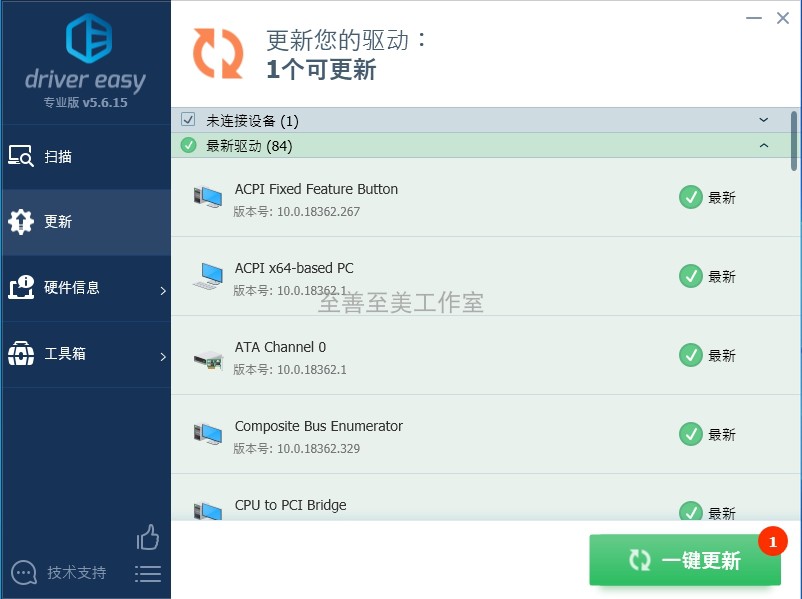Collapse the 最新驱动 (84) section
The width and height of the screenshot is (802, 599).
764,146
